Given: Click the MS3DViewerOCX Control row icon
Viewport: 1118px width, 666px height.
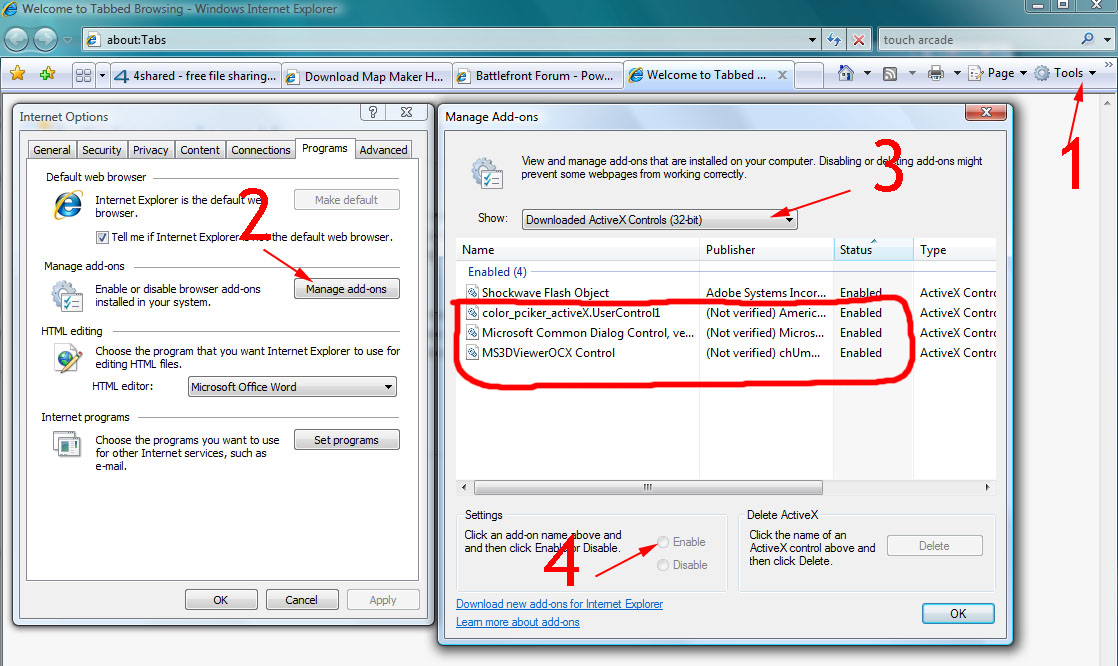Looking at the screenshot, I should 472,352.
